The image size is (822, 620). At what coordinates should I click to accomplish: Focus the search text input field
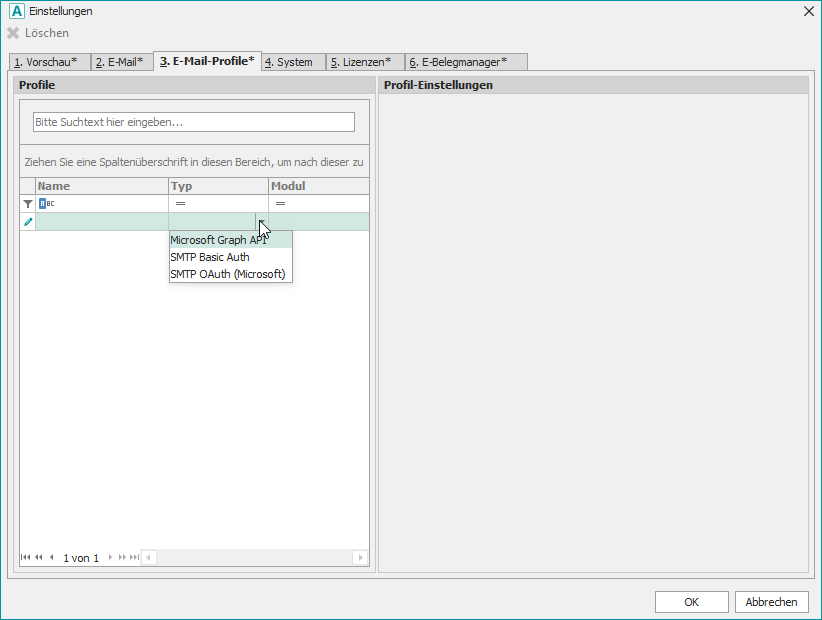(193, 122)
